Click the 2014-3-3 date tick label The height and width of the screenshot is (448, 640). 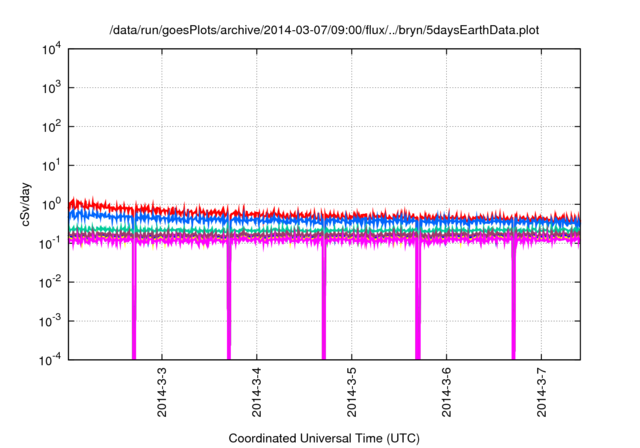(x=162, y=392)
